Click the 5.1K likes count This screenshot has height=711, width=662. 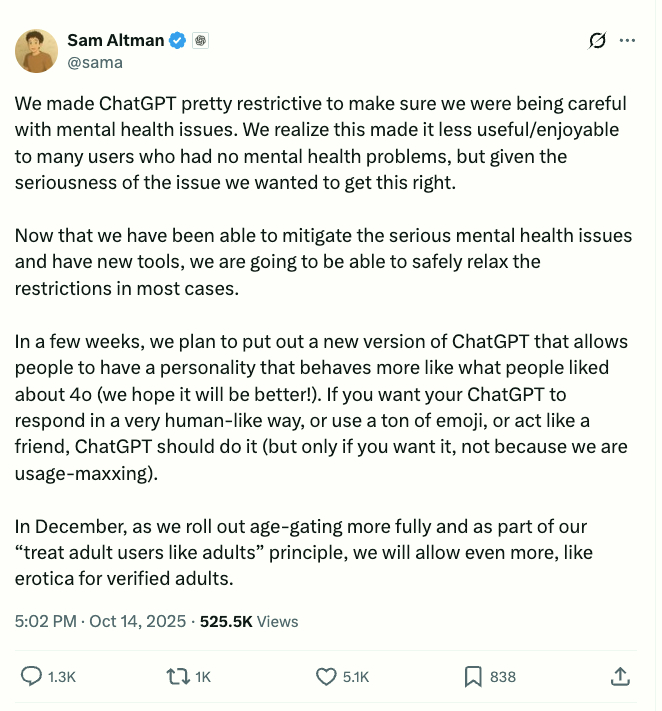356,677
